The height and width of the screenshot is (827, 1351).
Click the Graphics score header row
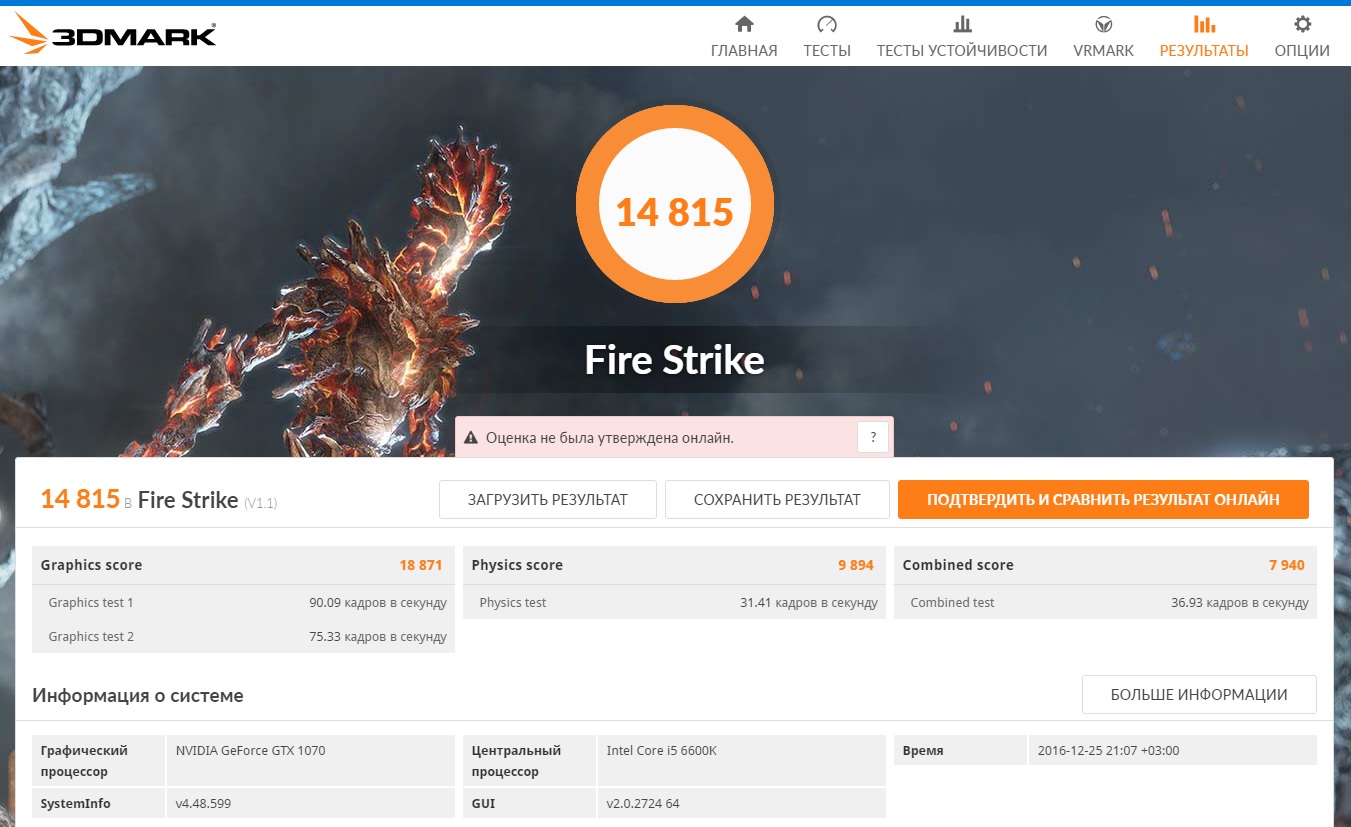pyautogui.click(x=243, y=565)
